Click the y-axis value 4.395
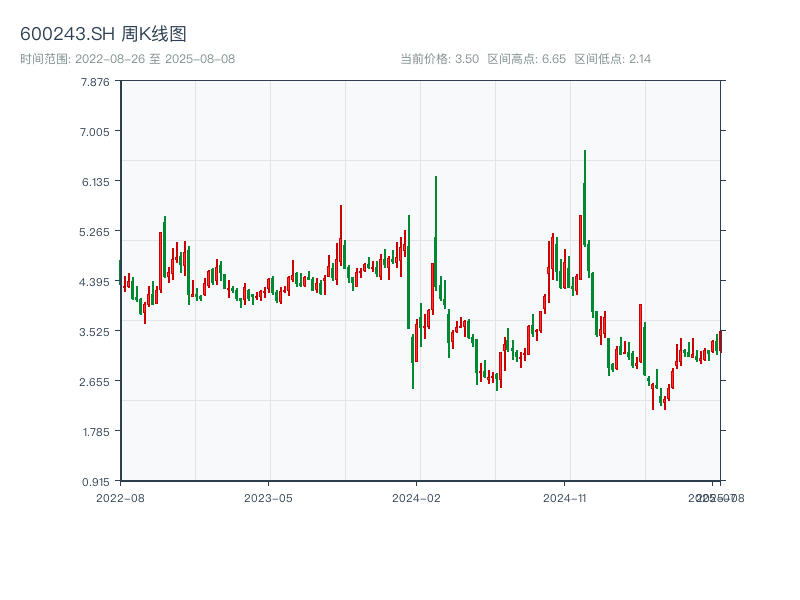 tap(94, 282)
